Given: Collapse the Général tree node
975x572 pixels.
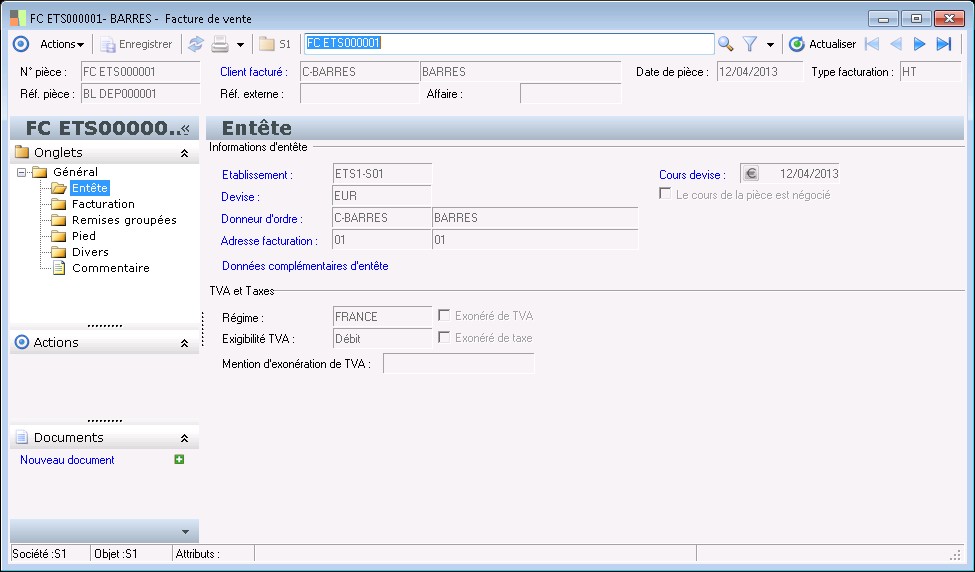Looking at the screenshot, I should pos(22,172).
